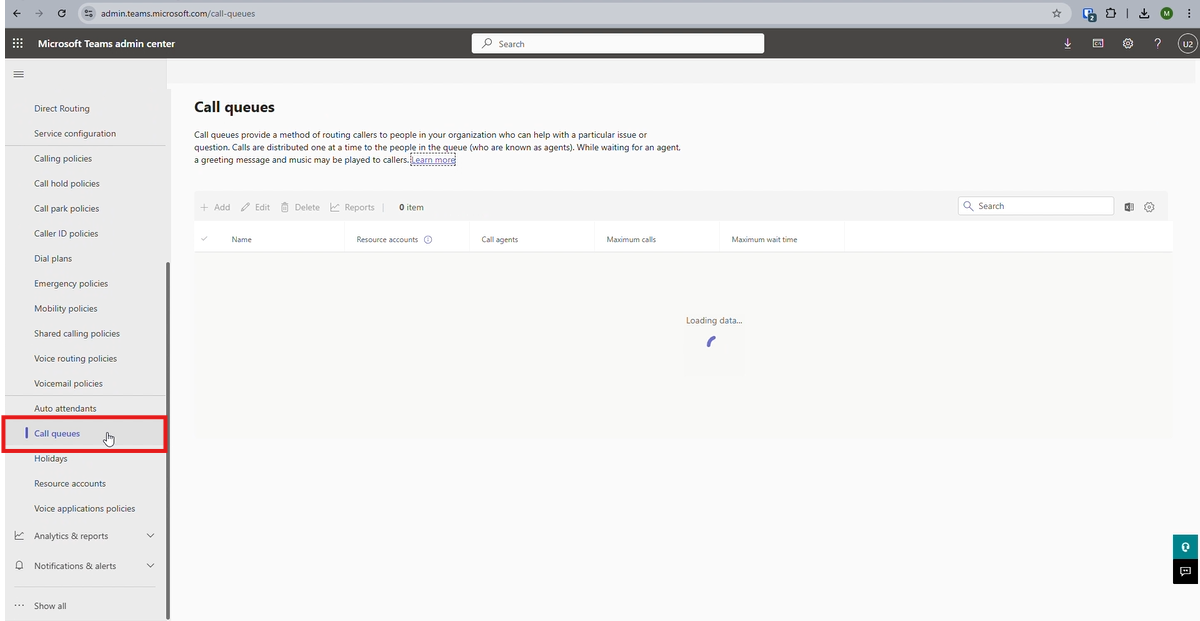Go to Voice routing policies
1200x621 pixels.
click(x=75, y=359)
